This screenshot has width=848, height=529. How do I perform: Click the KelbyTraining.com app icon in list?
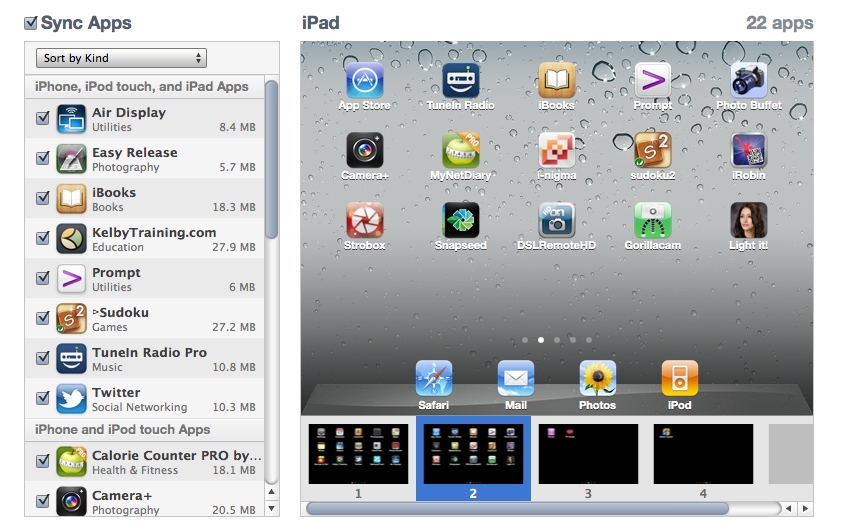click(x=71, y=239)
